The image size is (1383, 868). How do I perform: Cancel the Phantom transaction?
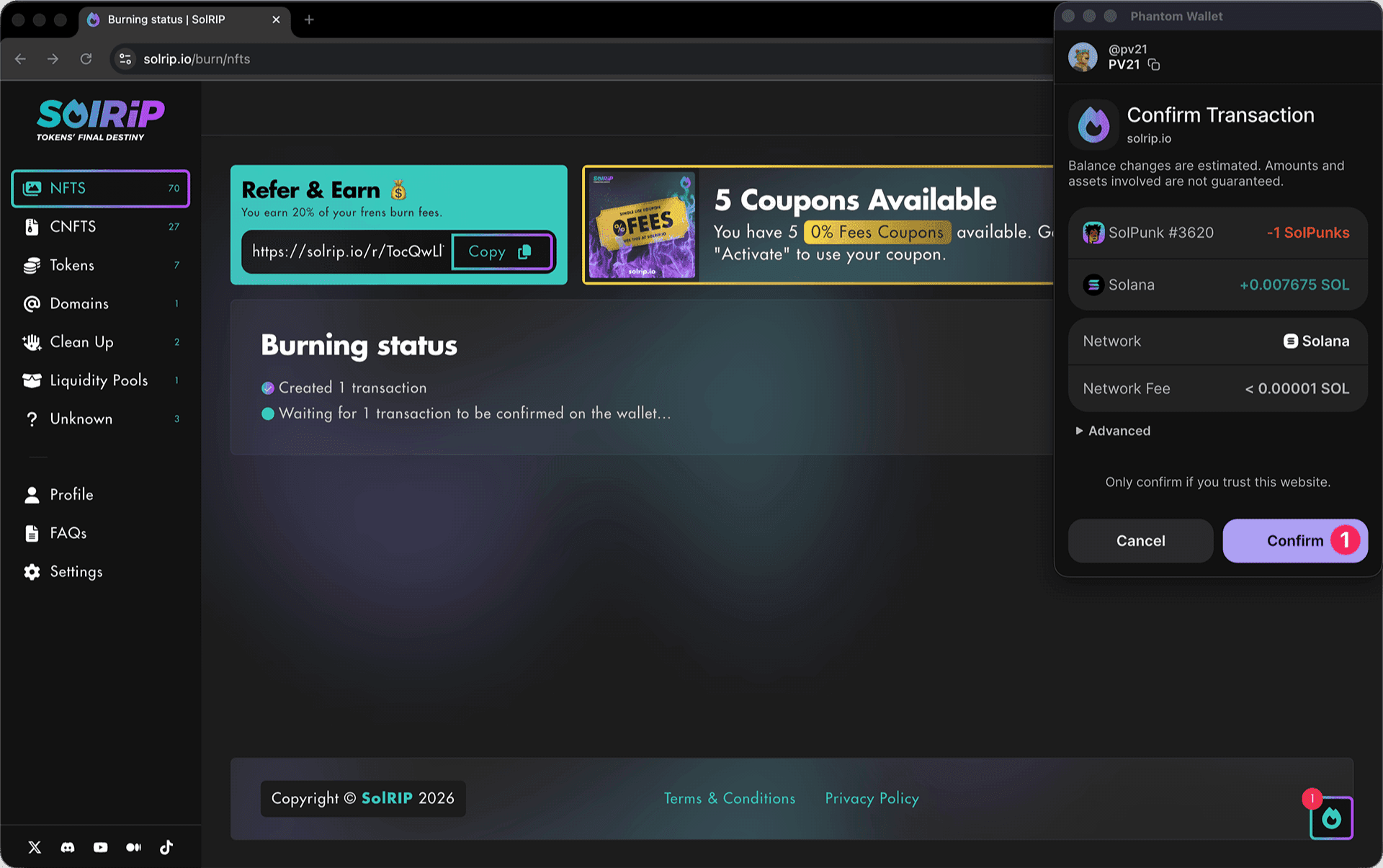[x=1141, y=541]
